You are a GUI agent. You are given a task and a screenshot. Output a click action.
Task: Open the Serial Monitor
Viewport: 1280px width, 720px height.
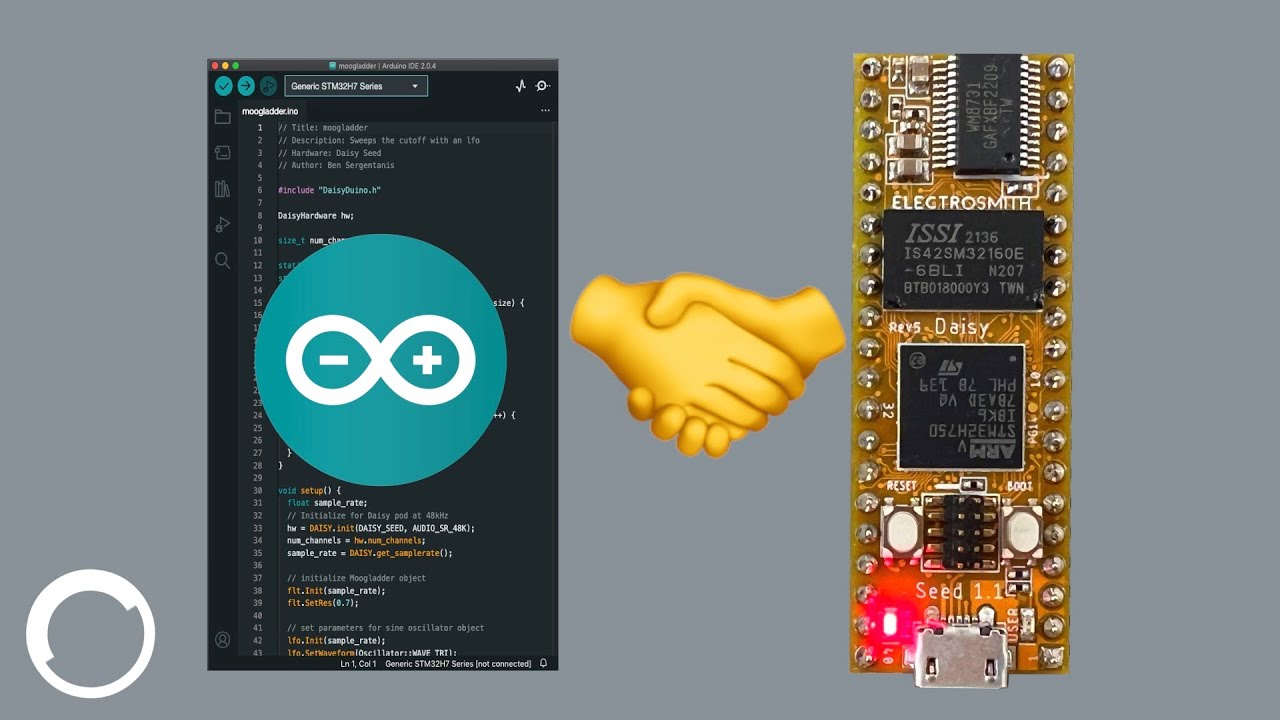click(542, 86)
